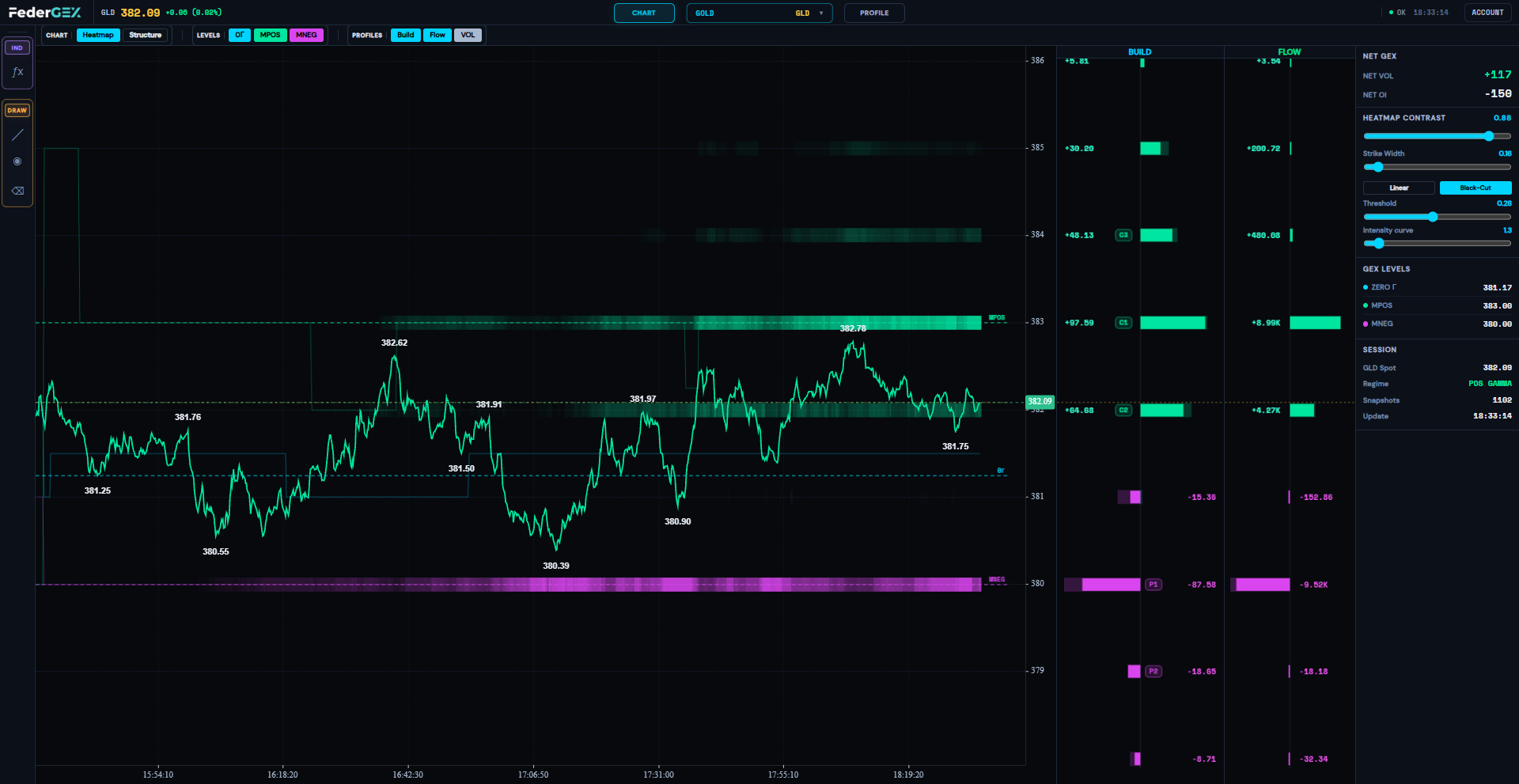Toggle the VOL profile
Image resolution: width=1519 pixels, height=784 pixels.
tap(468, 35)
